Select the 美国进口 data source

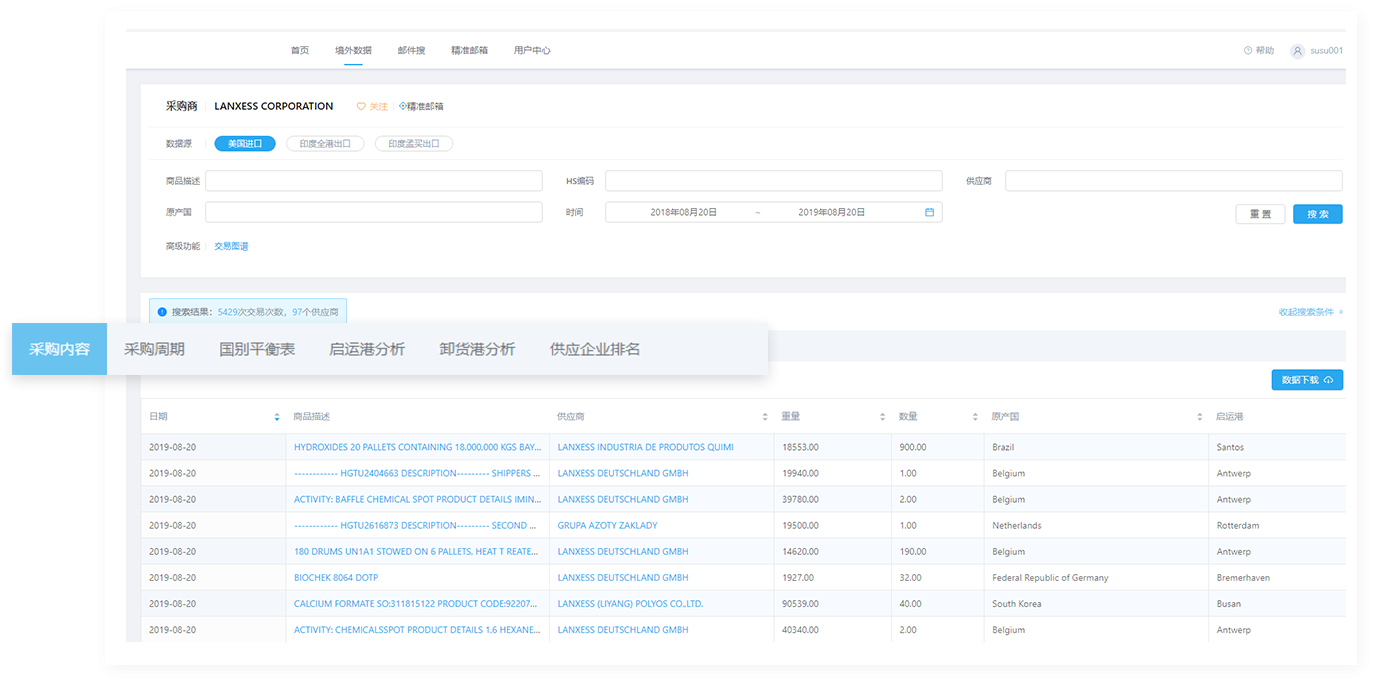[245, 144]
